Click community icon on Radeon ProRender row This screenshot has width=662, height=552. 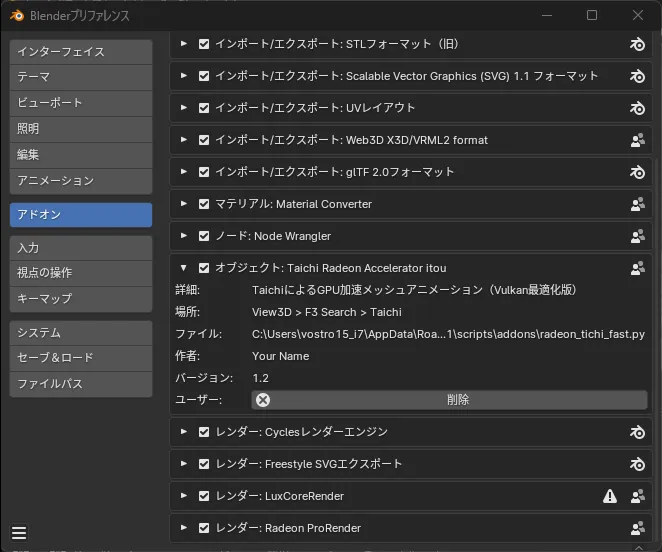click(638, 528)
